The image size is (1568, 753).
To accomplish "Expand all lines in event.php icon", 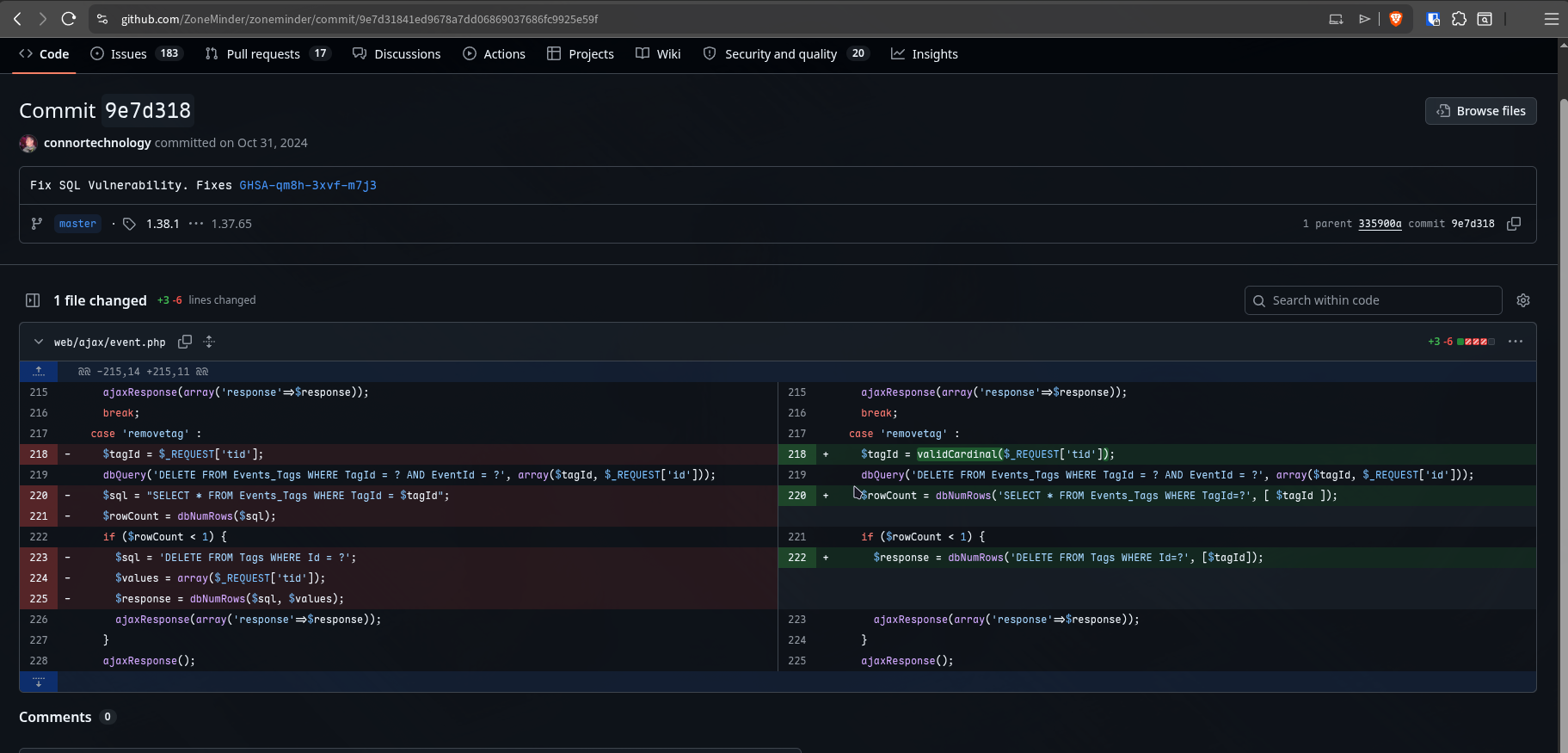I will click(209, 342).
